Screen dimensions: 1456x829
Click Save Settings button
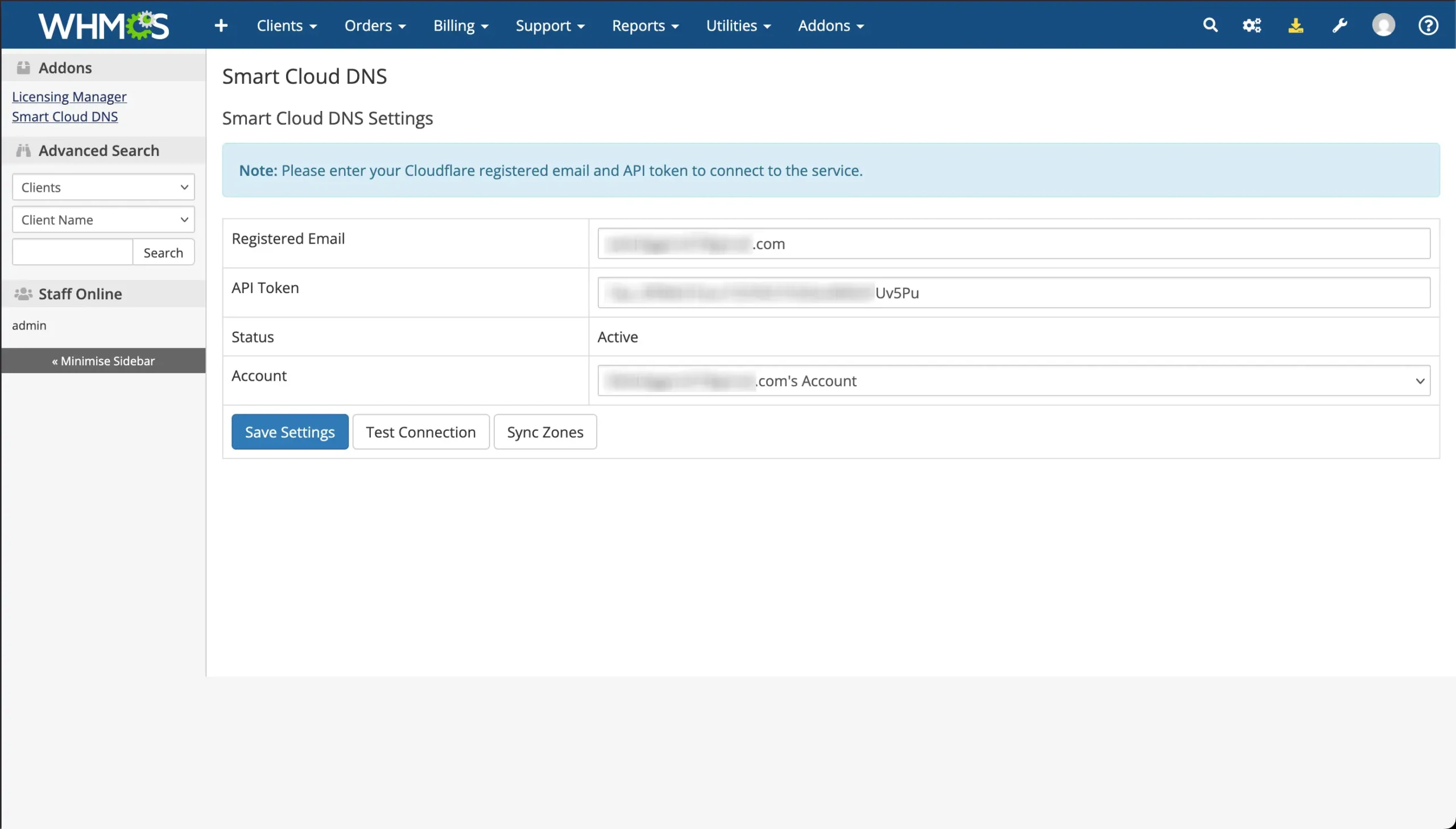[289, 432]
